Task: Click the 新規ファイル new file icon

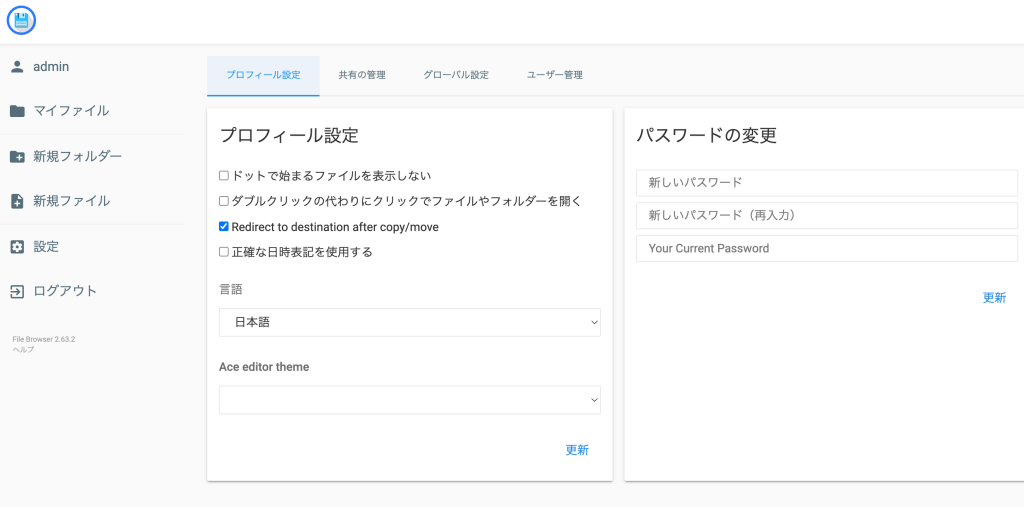Action: pos(17,201)
